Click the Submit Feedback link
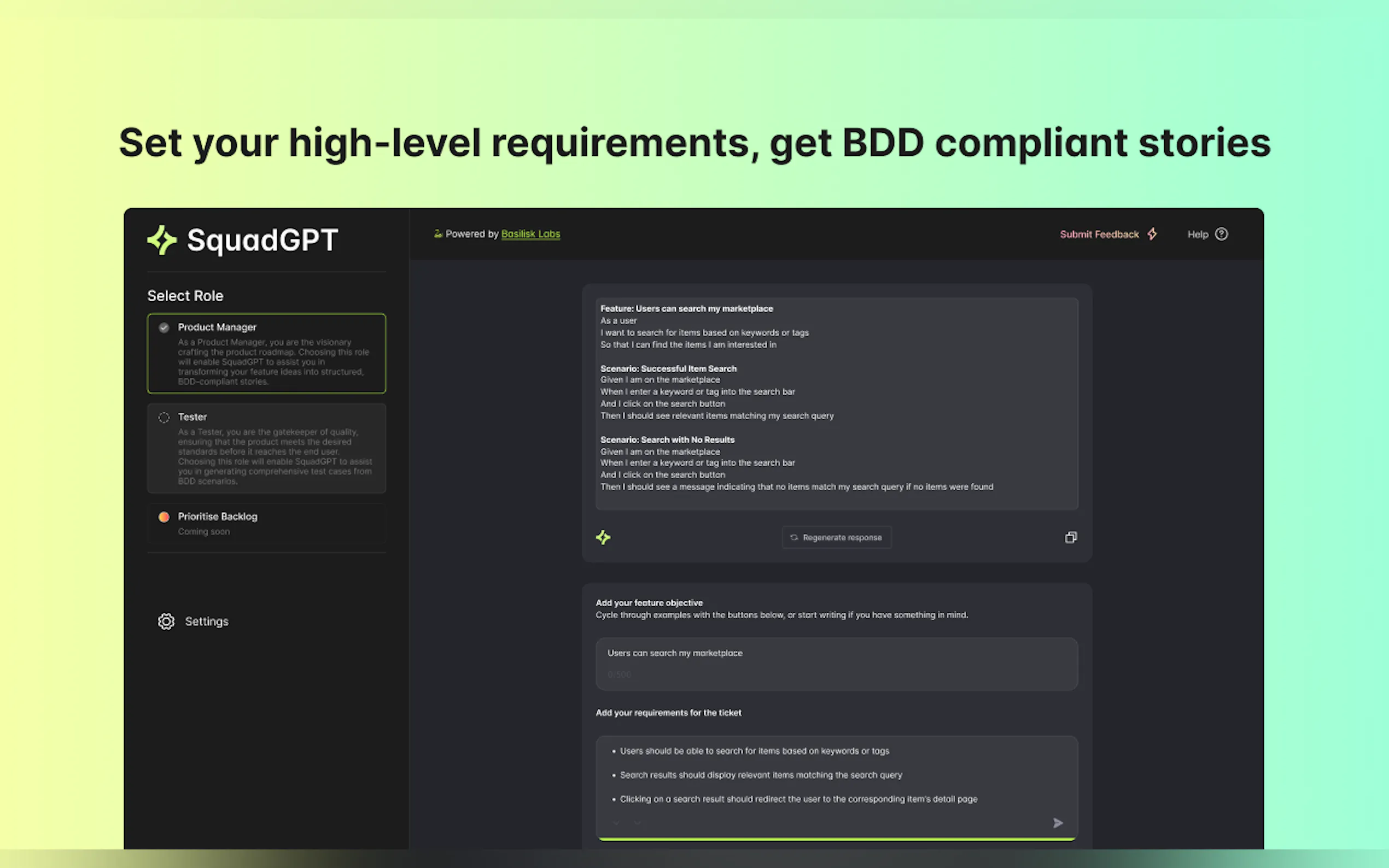1389x868 pixels. 1099,234
